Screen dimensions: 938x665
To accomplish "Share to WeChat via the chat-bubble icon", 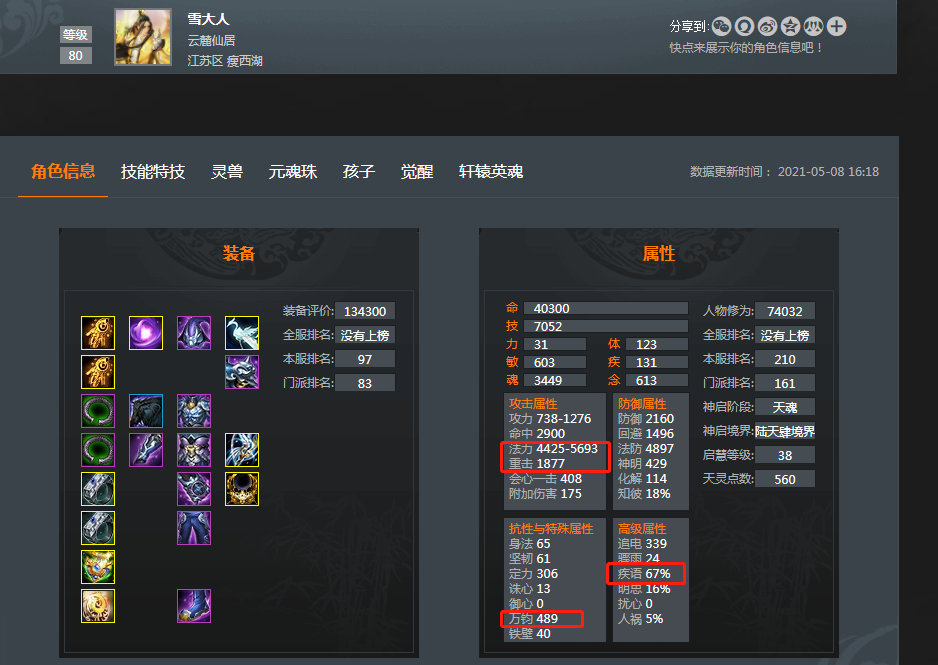I will pos(721,26).
